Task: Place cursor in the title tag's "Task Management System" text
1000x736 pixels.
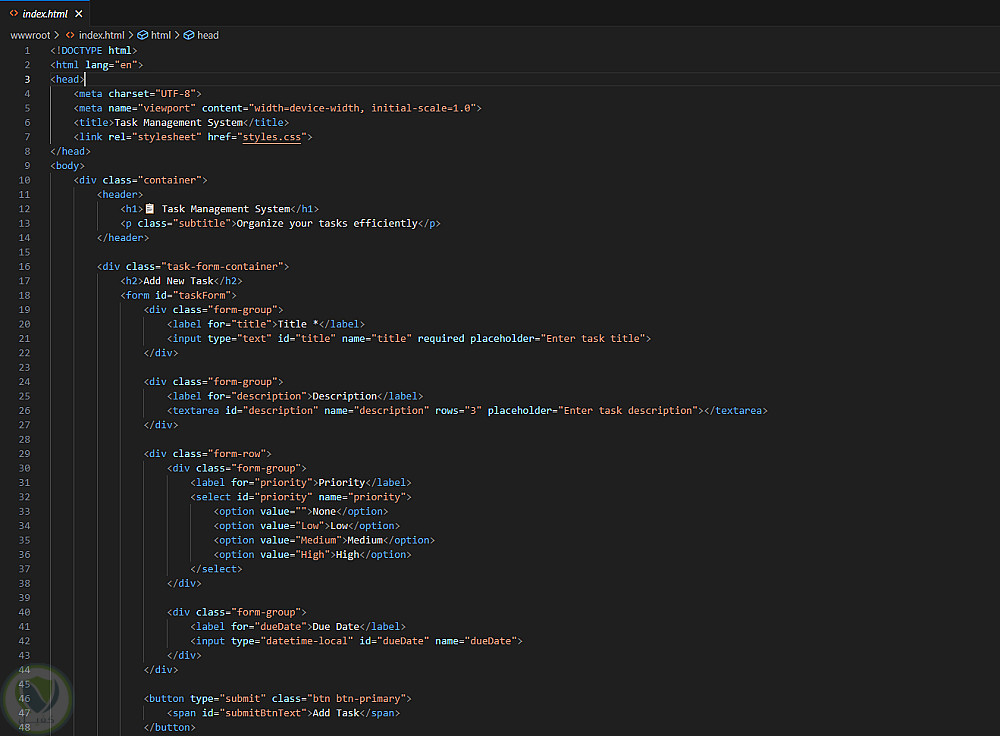Action: click(178, 123)
